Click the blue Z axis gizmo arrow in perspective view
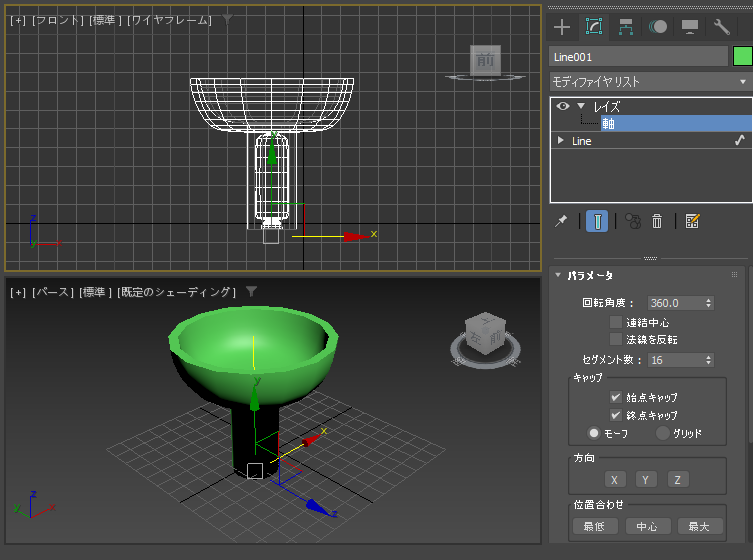 pyautogui.click(x=317, y=507)
